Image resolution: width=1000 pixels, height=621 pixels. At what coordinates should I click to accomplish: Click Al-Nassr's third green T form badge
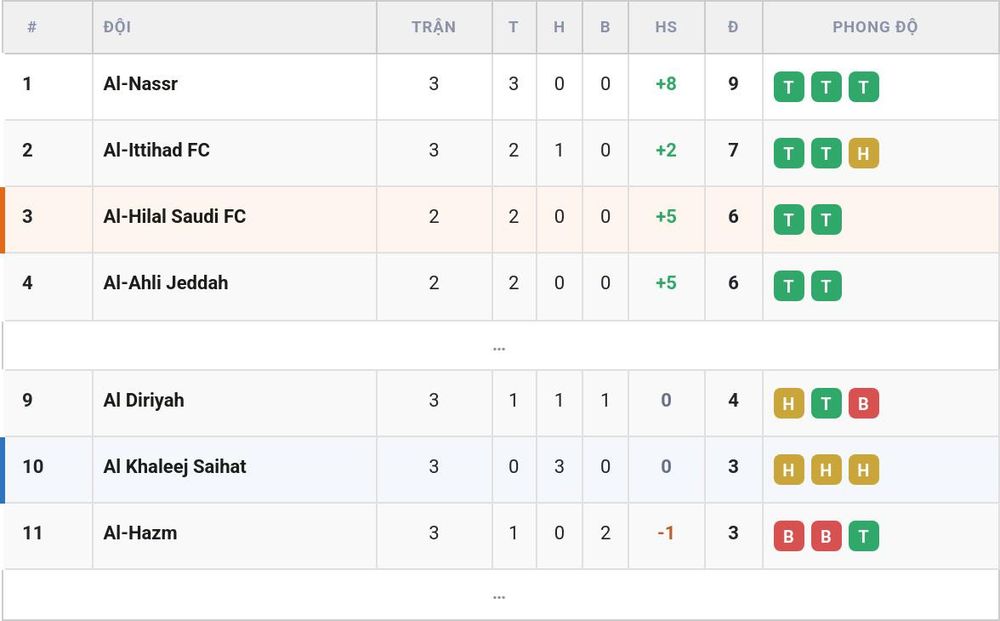[864, 87]
